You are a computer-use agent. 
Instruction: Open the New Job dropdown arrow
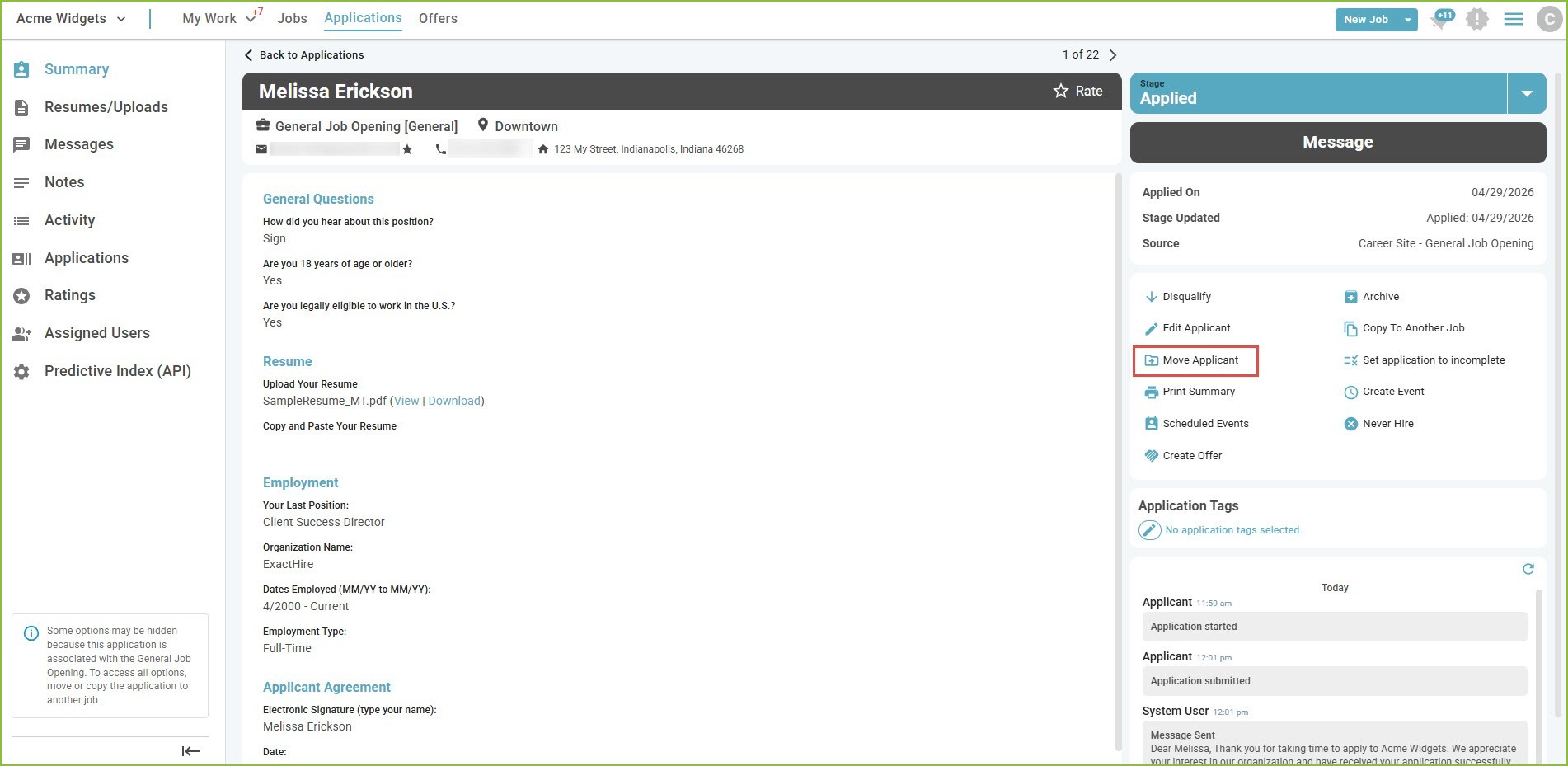click(x=1407, y=20)
